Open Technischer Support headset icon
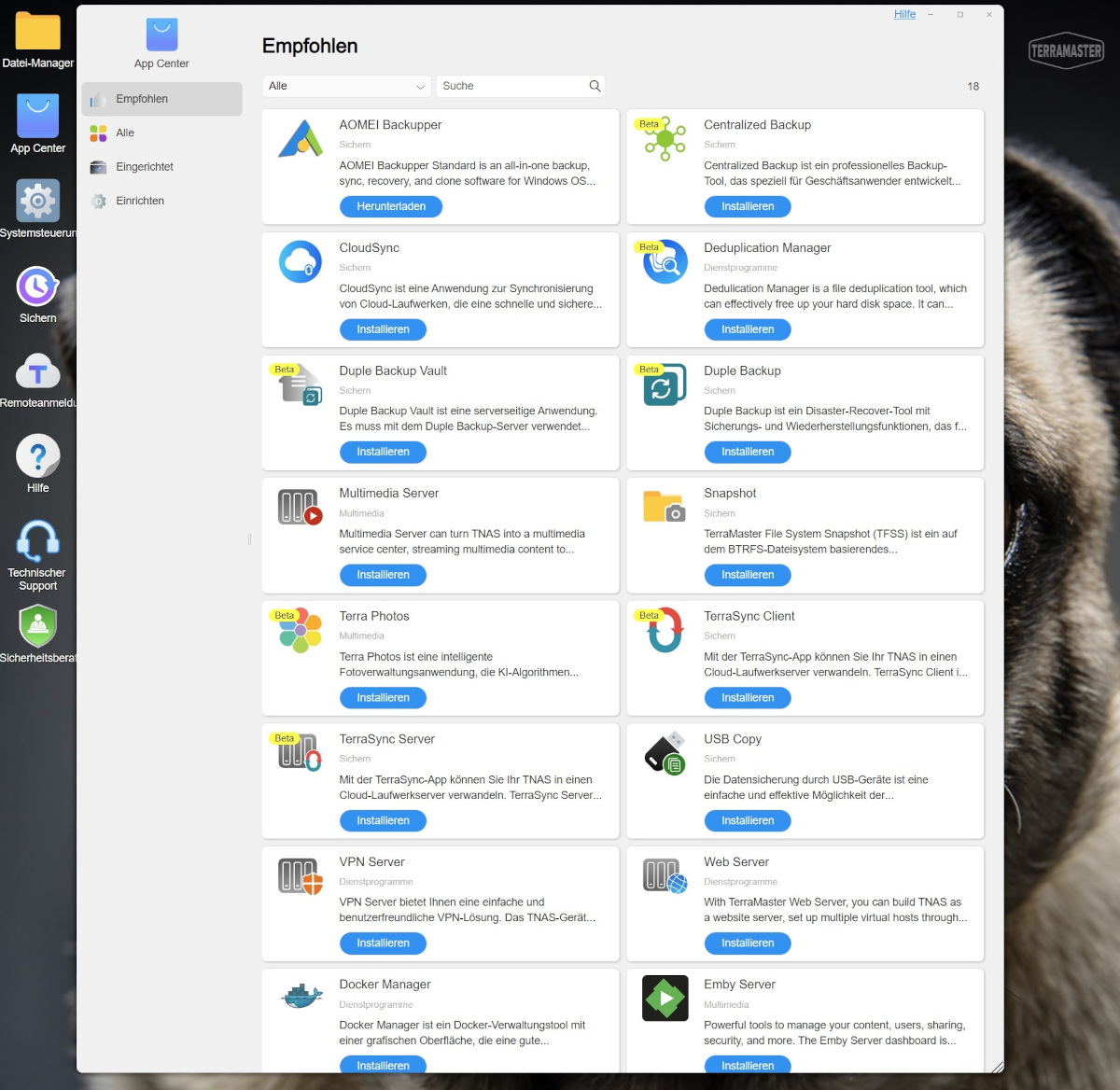 coord(38,541)
